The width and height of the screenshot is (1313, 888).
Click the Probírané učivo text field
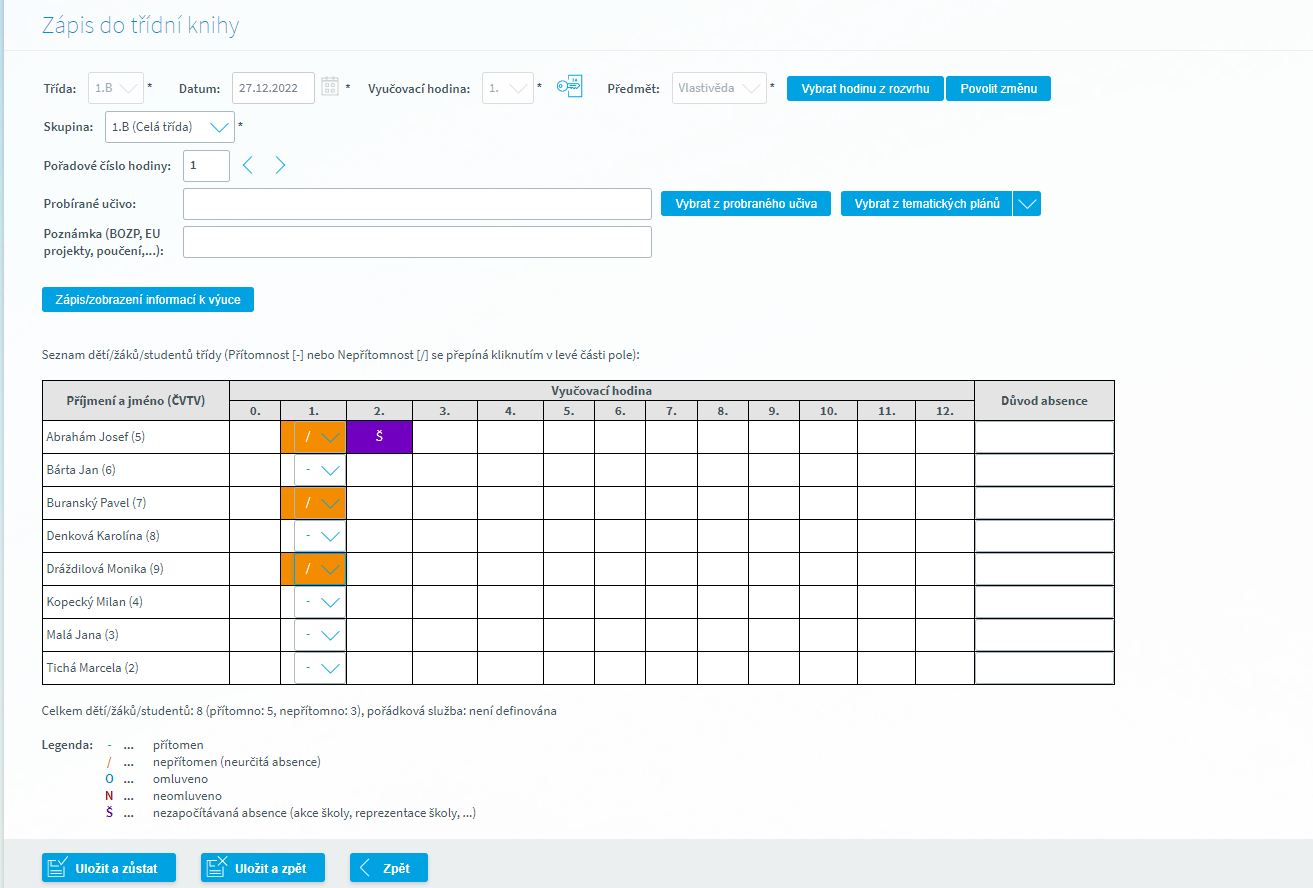[418, 204]
